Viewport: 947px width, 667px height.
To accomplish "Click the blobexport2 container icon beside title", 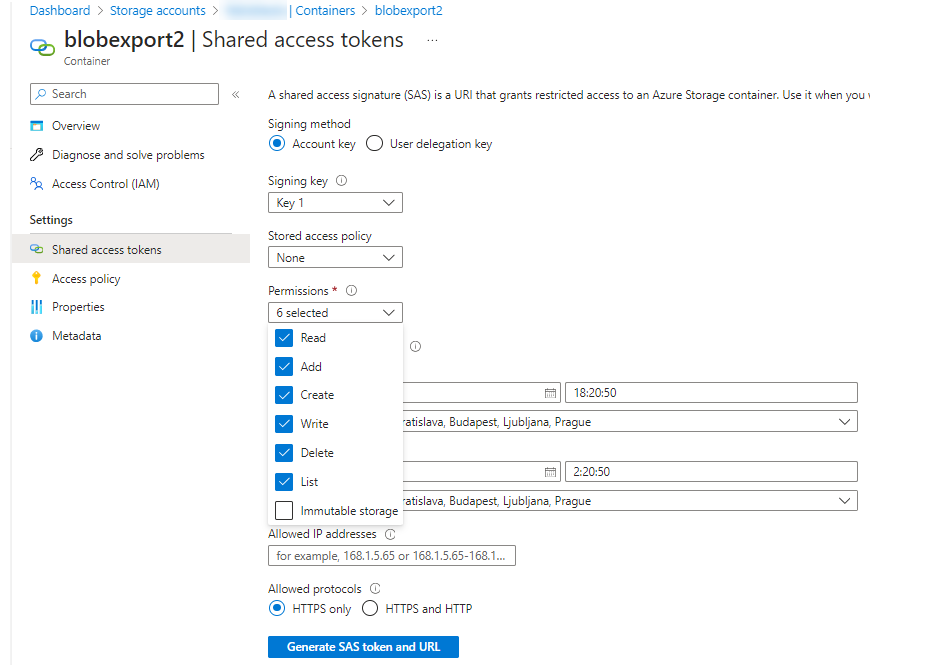I will tap(42, 47).
